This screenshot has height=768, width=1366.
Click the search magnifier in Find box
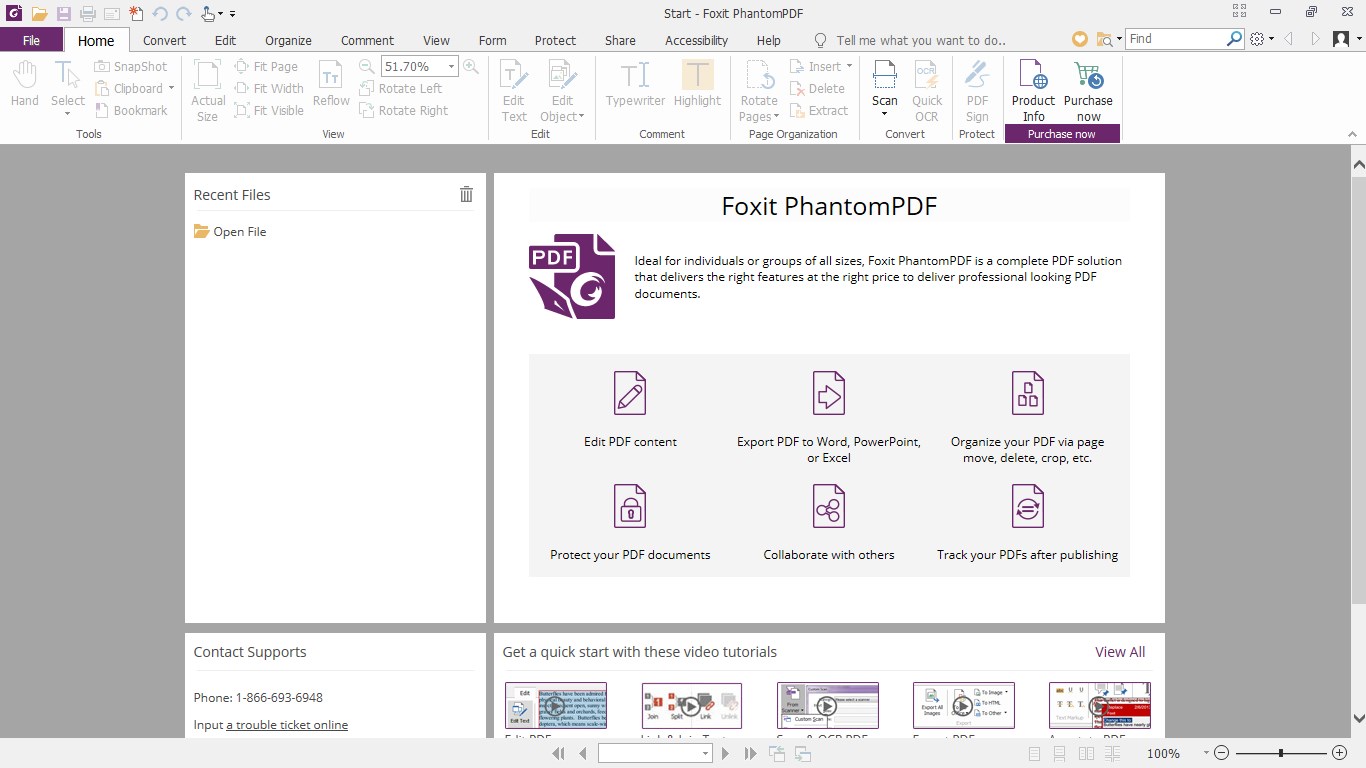tap(1234, 39)
